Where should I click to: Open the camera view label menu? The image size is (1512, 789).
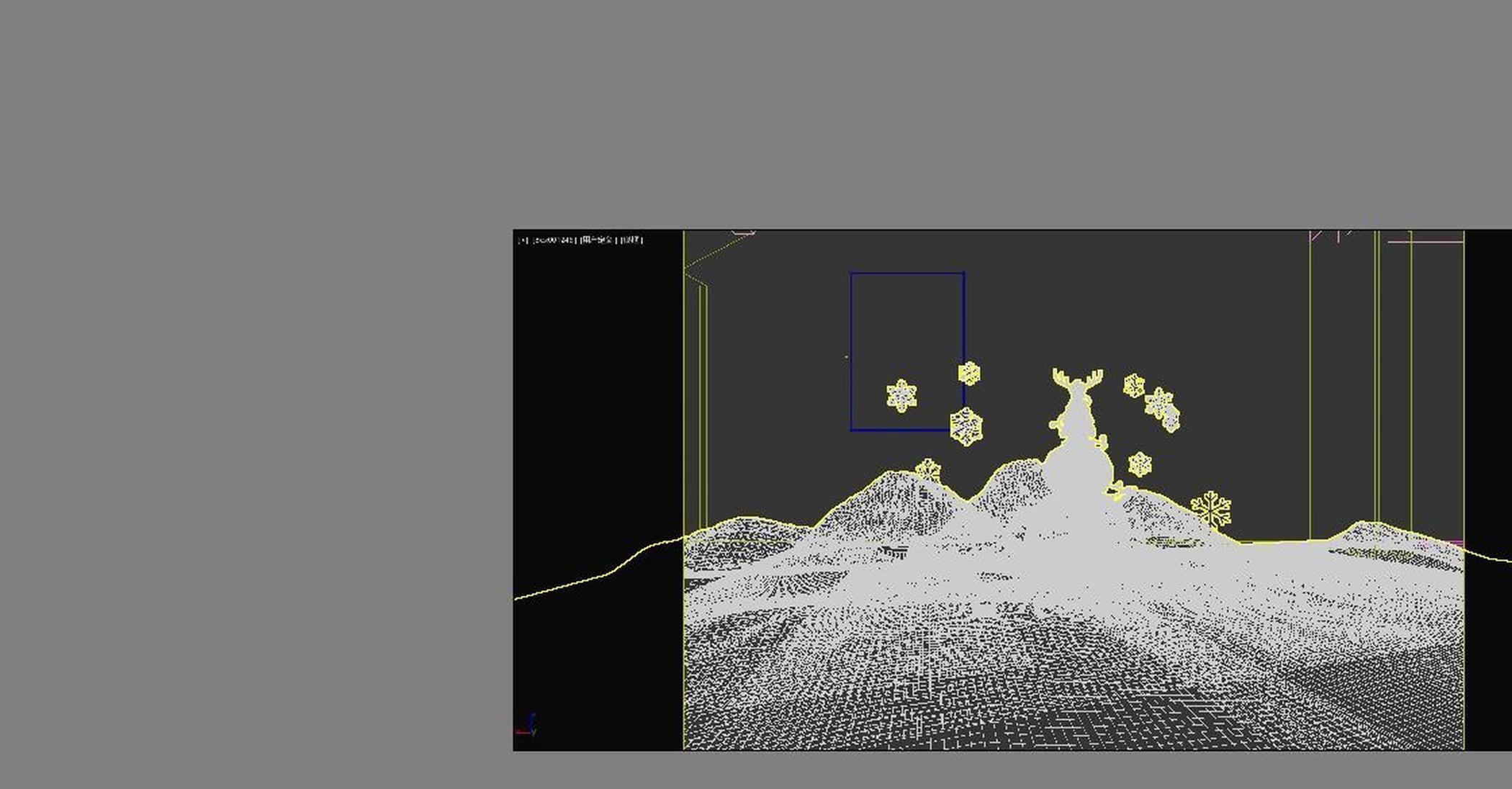tap(554, 240)
